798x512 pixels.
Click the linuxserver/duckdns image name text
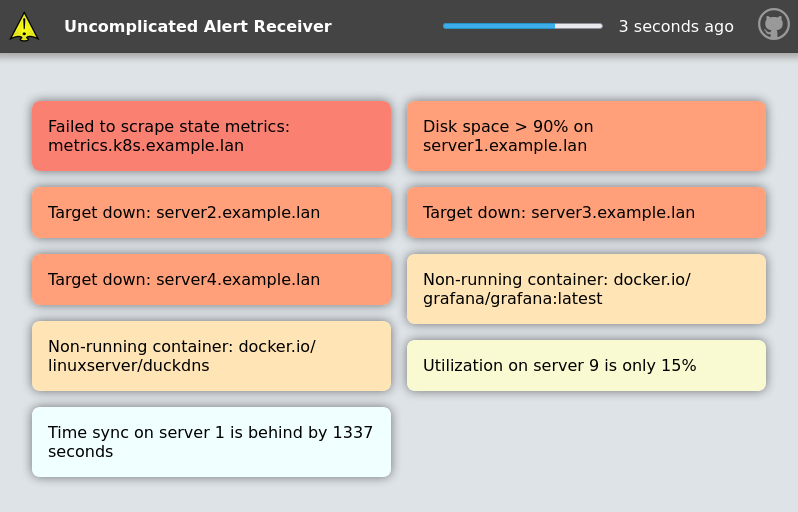coord(129,366)
